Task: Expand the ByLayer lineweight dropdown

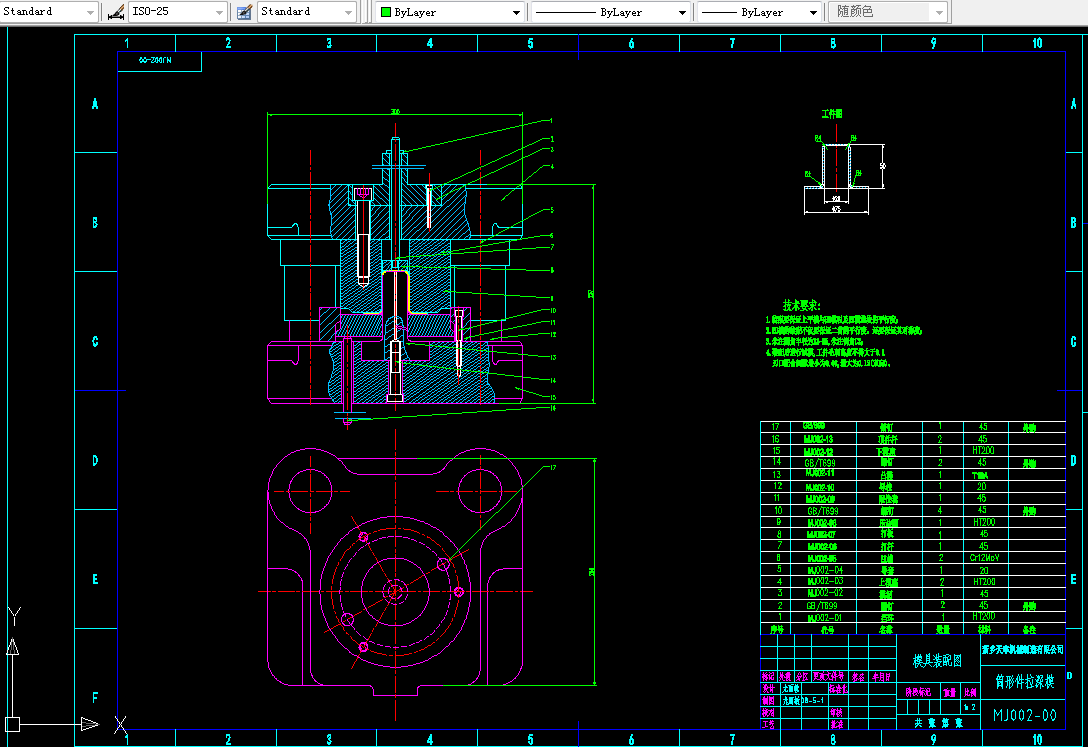Action: [812, 12]
